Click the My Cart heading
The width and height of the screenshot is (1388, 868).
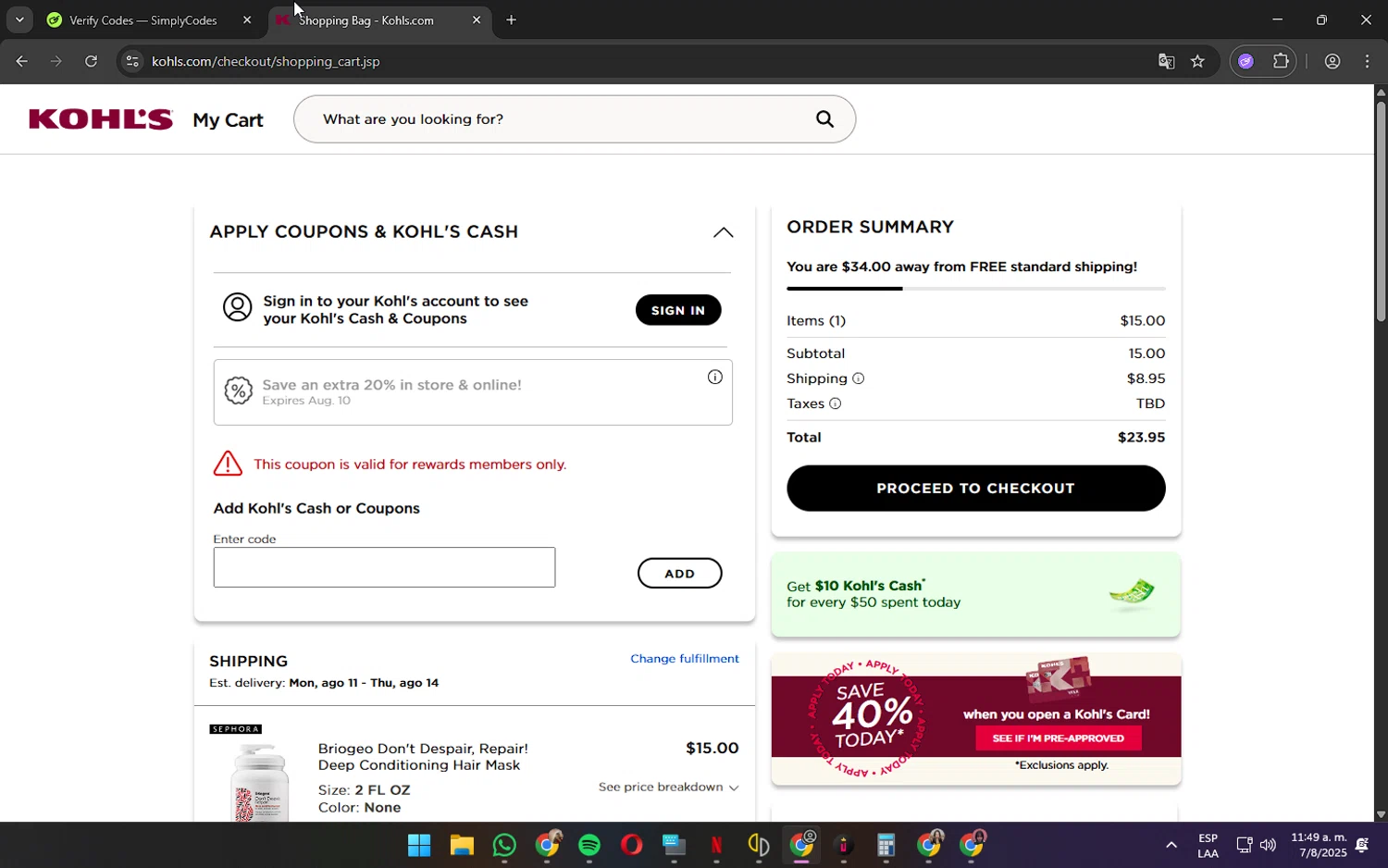point(229,120)
